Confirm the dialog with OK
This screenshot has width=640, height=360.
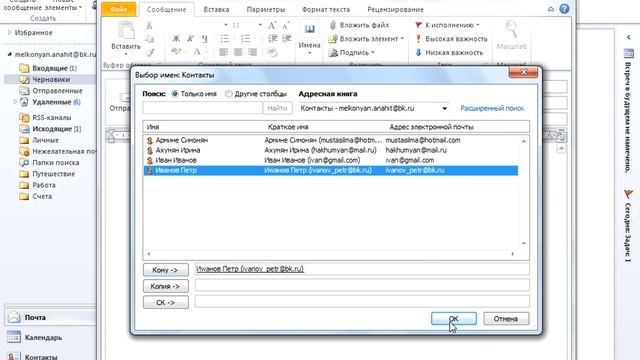pyautogui.click(x=453, y=318)
